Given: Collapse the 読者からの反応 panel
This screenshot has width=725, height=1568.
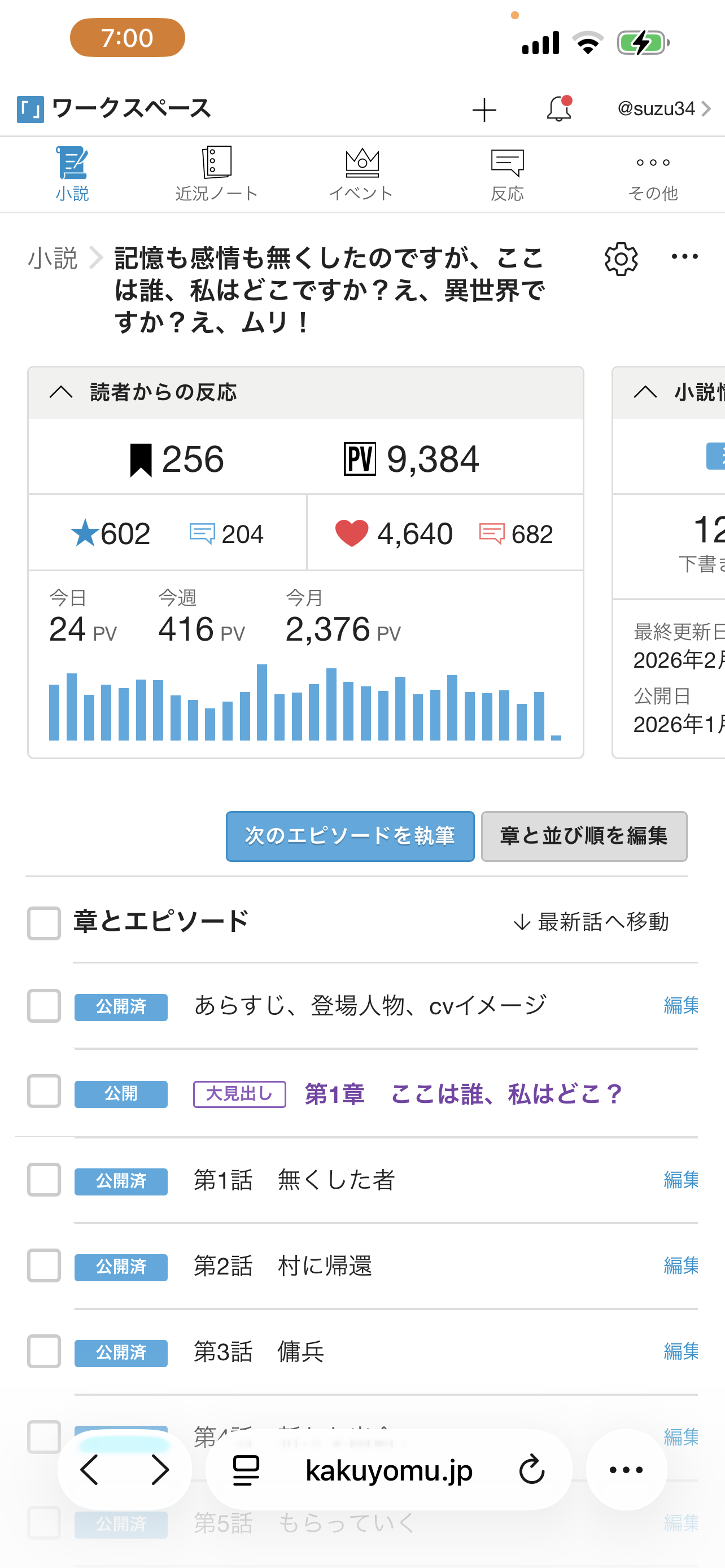Looking at the screenshot, I should click(x=61, y=392).
